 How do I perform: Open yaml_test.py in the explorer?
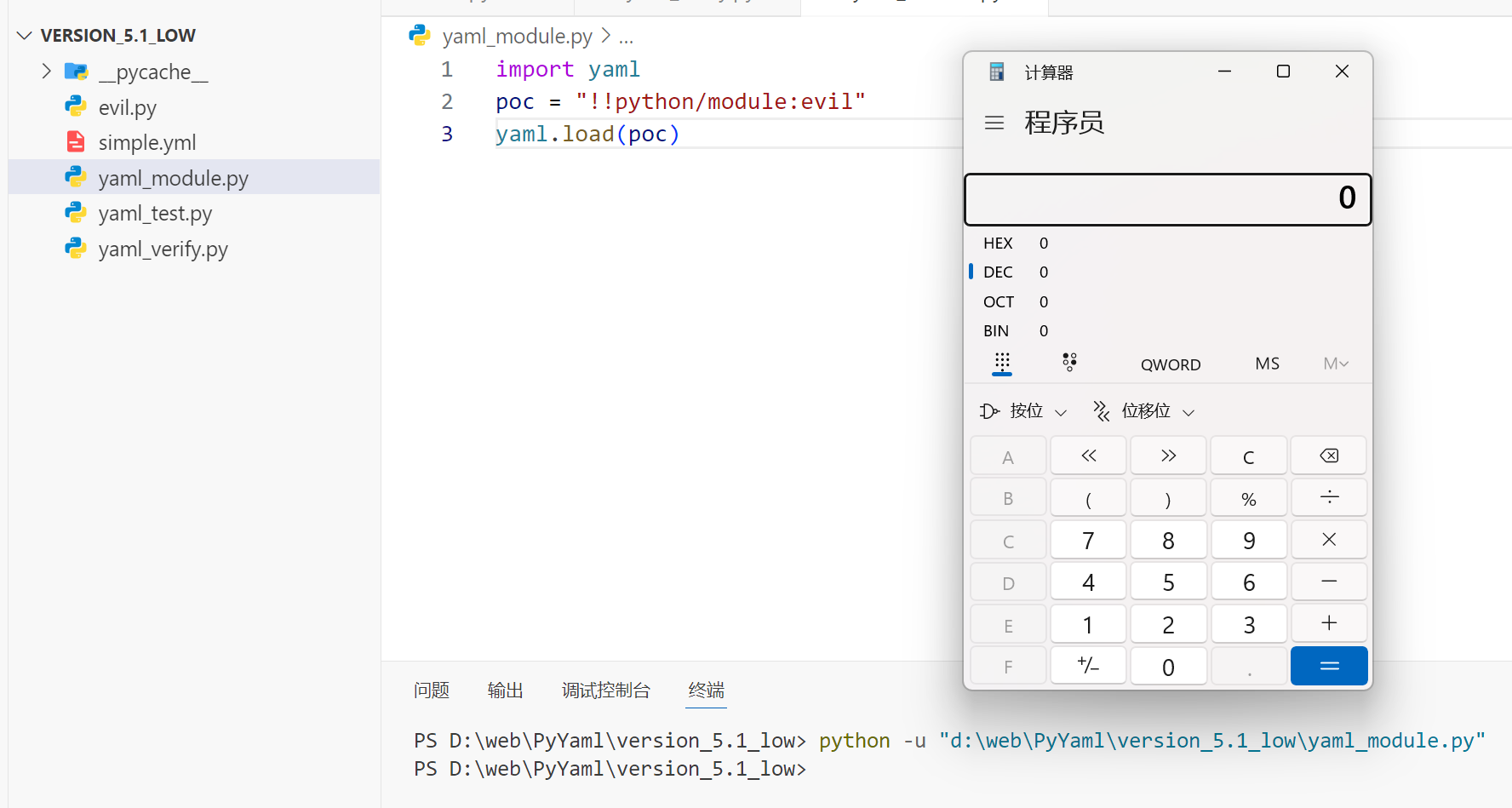pyautogui.click(x=194, y=213)
